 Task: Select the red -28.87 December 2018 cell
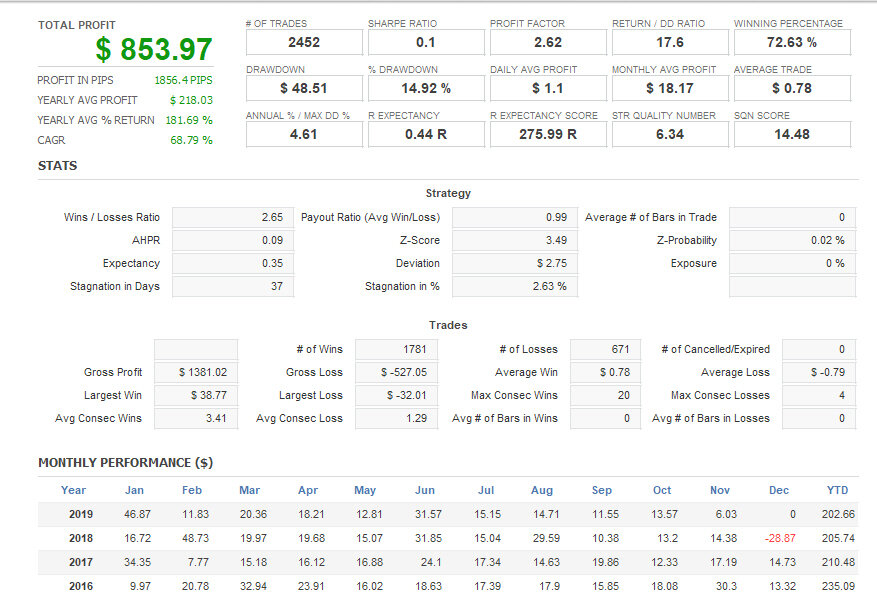[780, 538]
